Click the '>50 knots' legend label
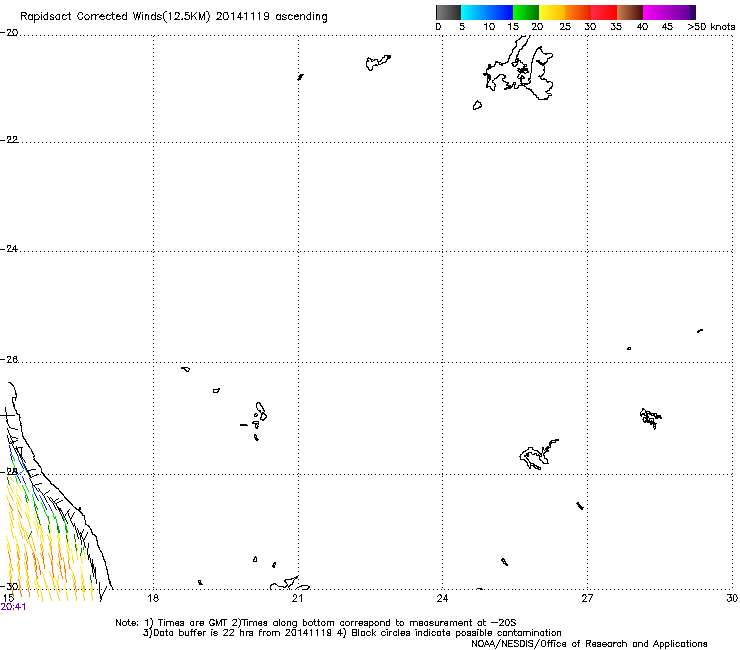 click(x=711, y=27)
